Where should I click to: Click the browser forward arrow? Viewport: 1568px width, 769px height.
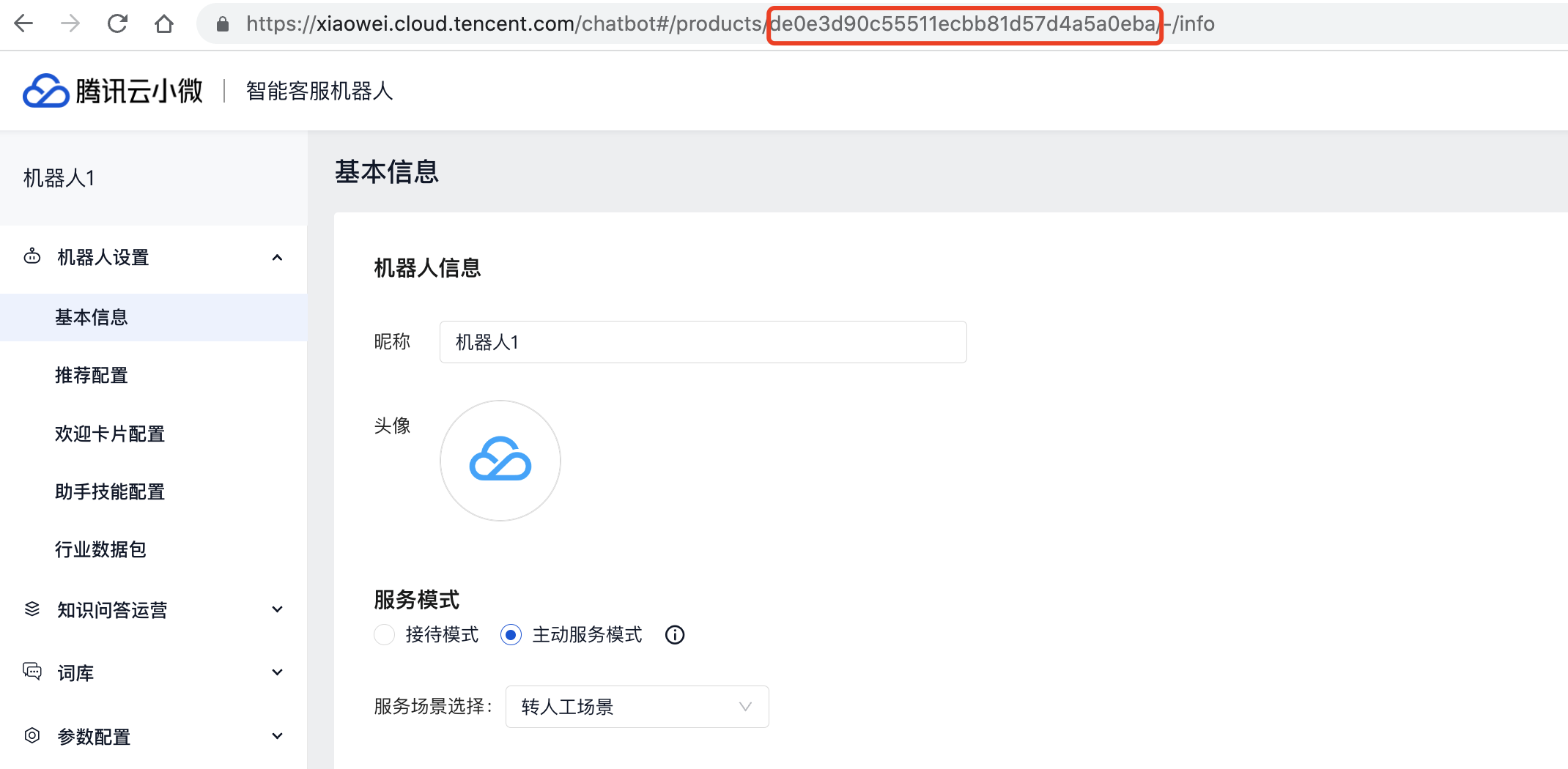[x=70, y=23]
